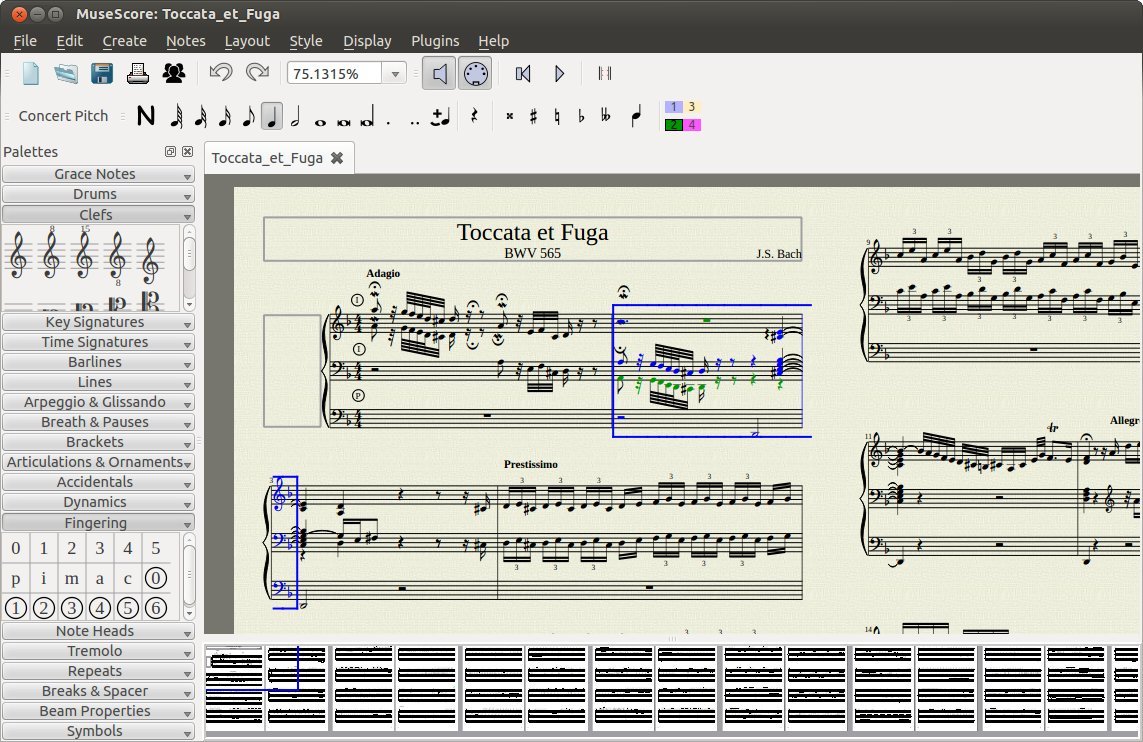
Task: Collapse the Clefs palette
Action: click(x=98, y=213)
